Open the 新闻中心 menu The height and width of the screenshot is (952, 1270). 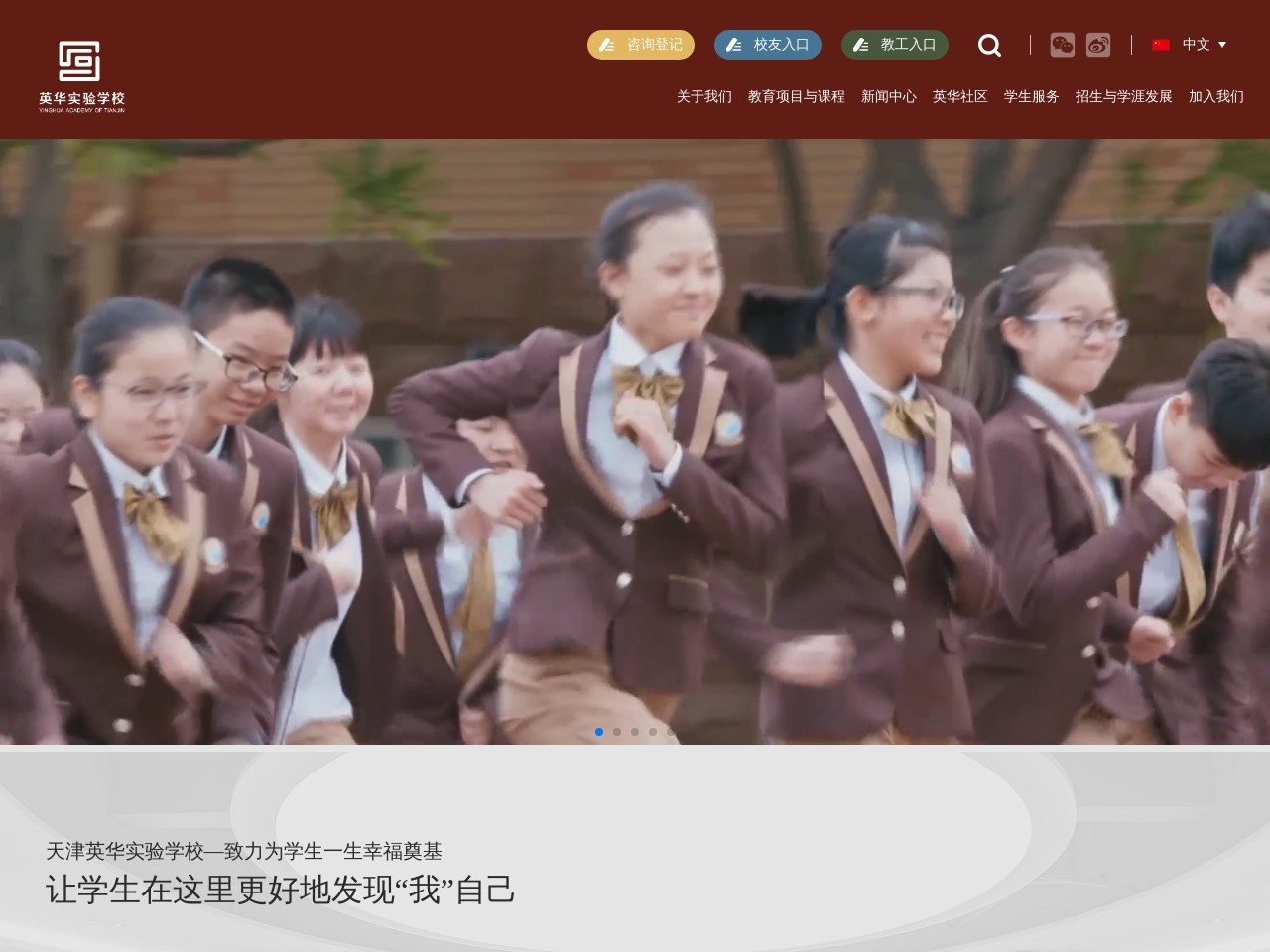point(888,97)
